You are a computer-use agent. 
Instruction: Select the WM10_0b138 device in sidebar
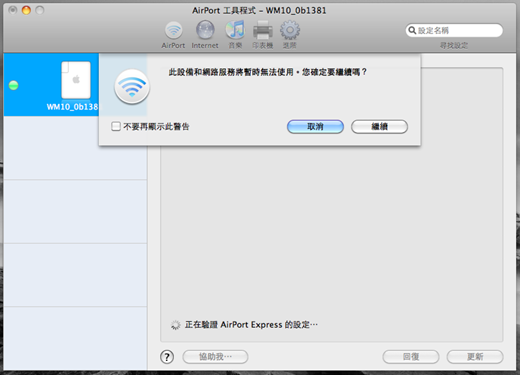[x=51, y=85]
